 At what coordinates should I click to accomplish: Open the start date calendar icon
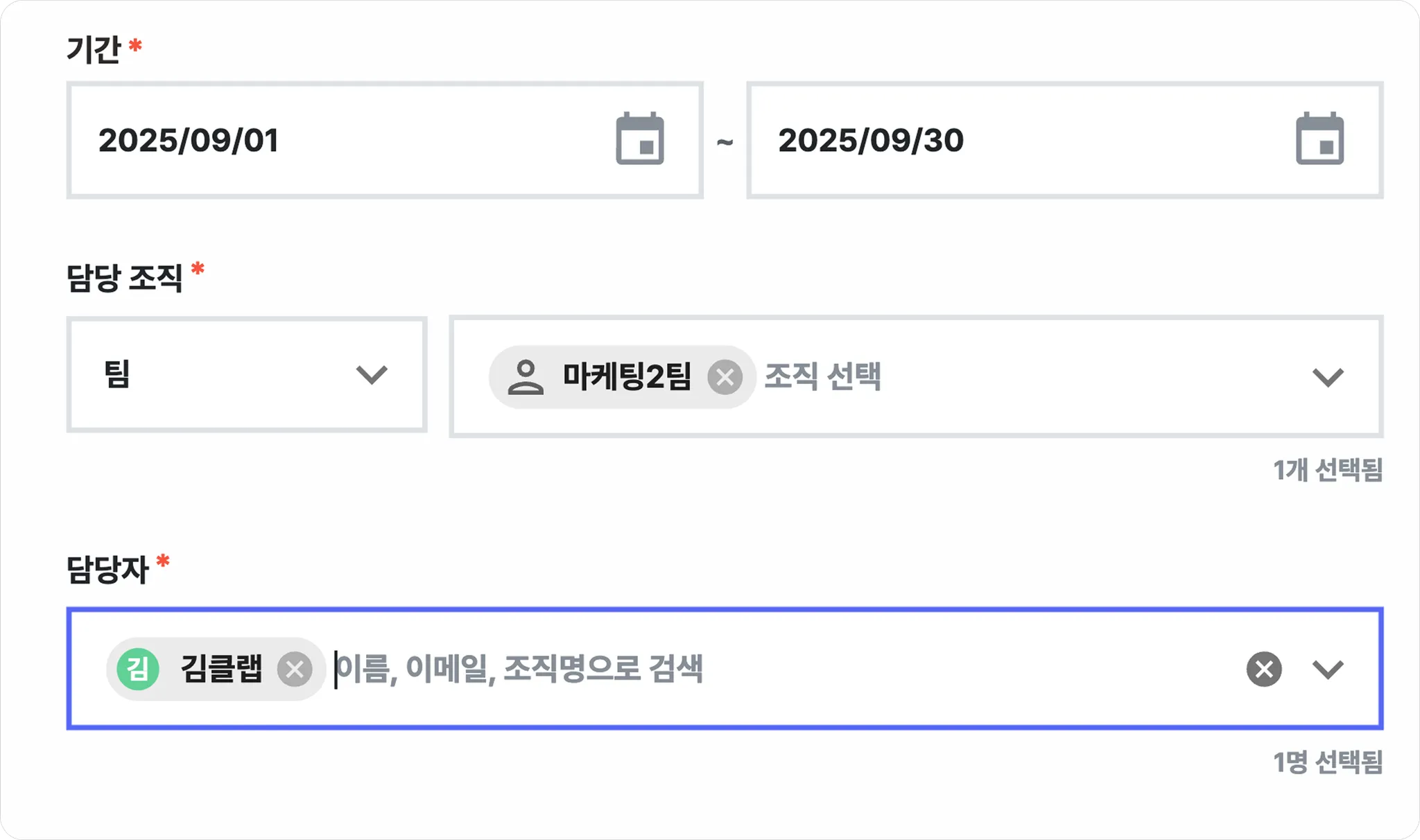tap(640, 139)
